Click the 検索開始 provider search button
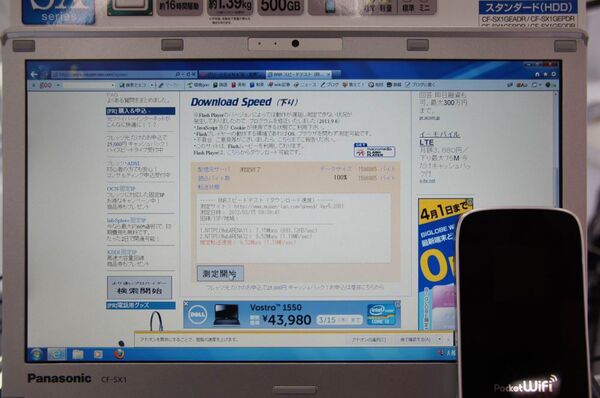The height and width of the screenshot is (398, 600). (x=139, y=287)
